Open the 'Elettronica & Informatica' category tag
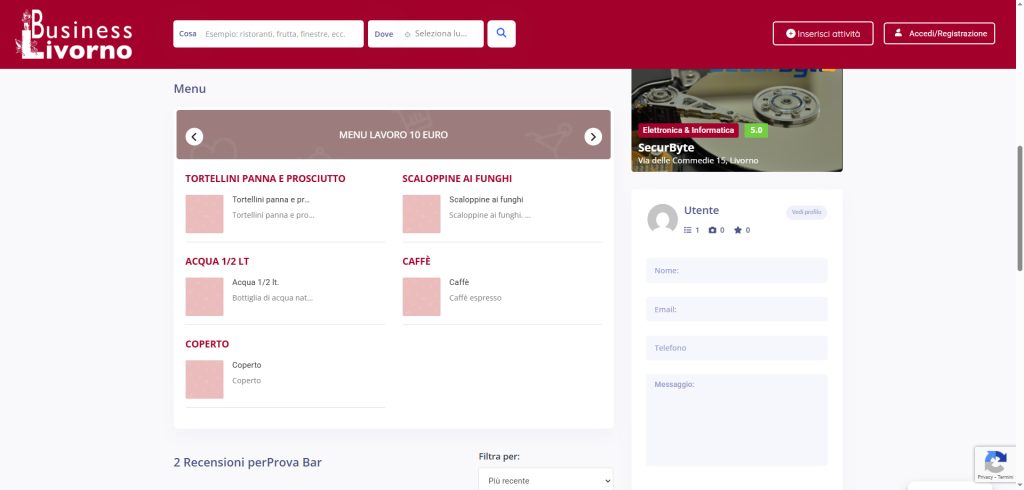 click(x=688, y=130)
